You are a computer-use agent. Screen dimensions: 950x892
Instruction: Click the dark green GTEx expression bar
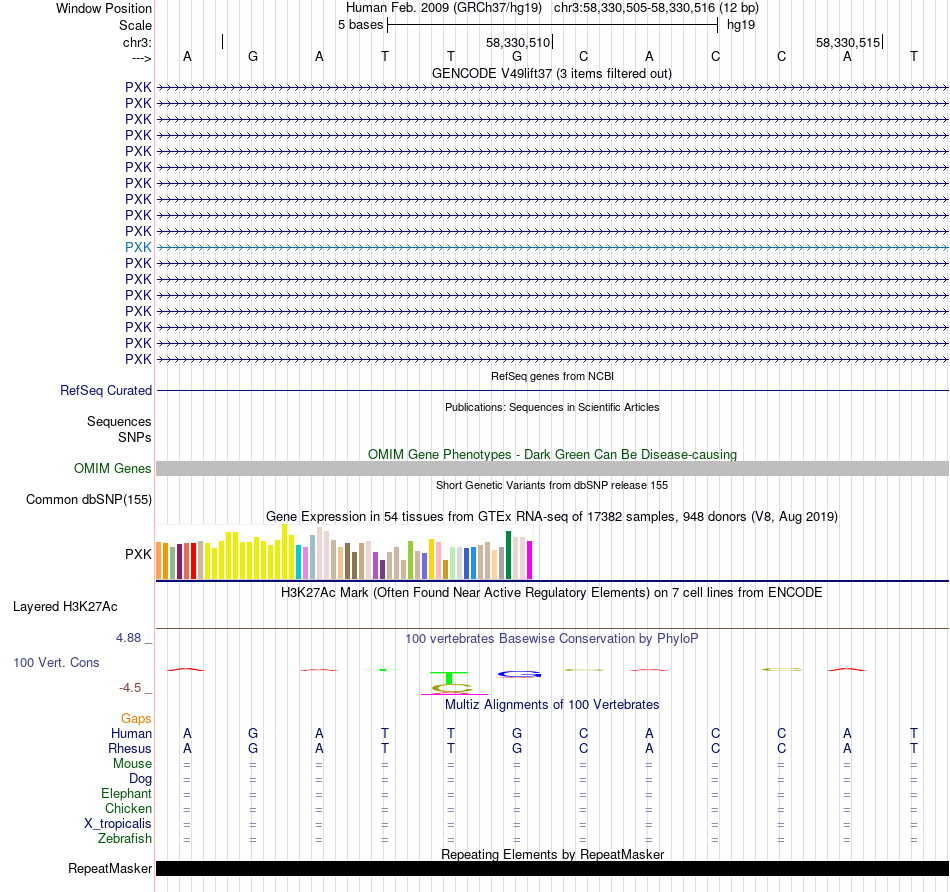(x=508, y=555)
